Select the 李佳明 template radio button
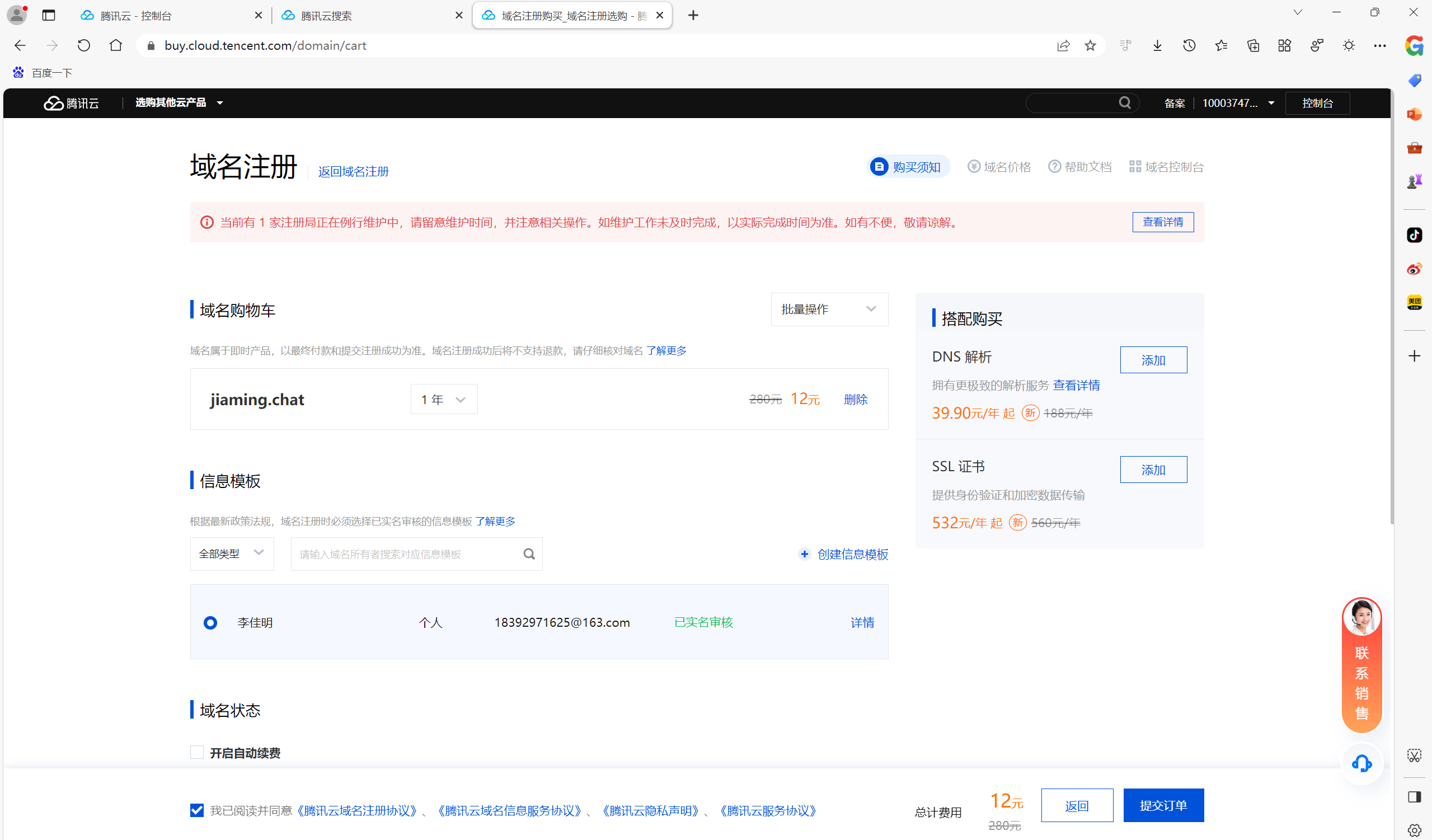Image resolution: width=1432 pixels, height=840 pixels. [x=210, y=622]
